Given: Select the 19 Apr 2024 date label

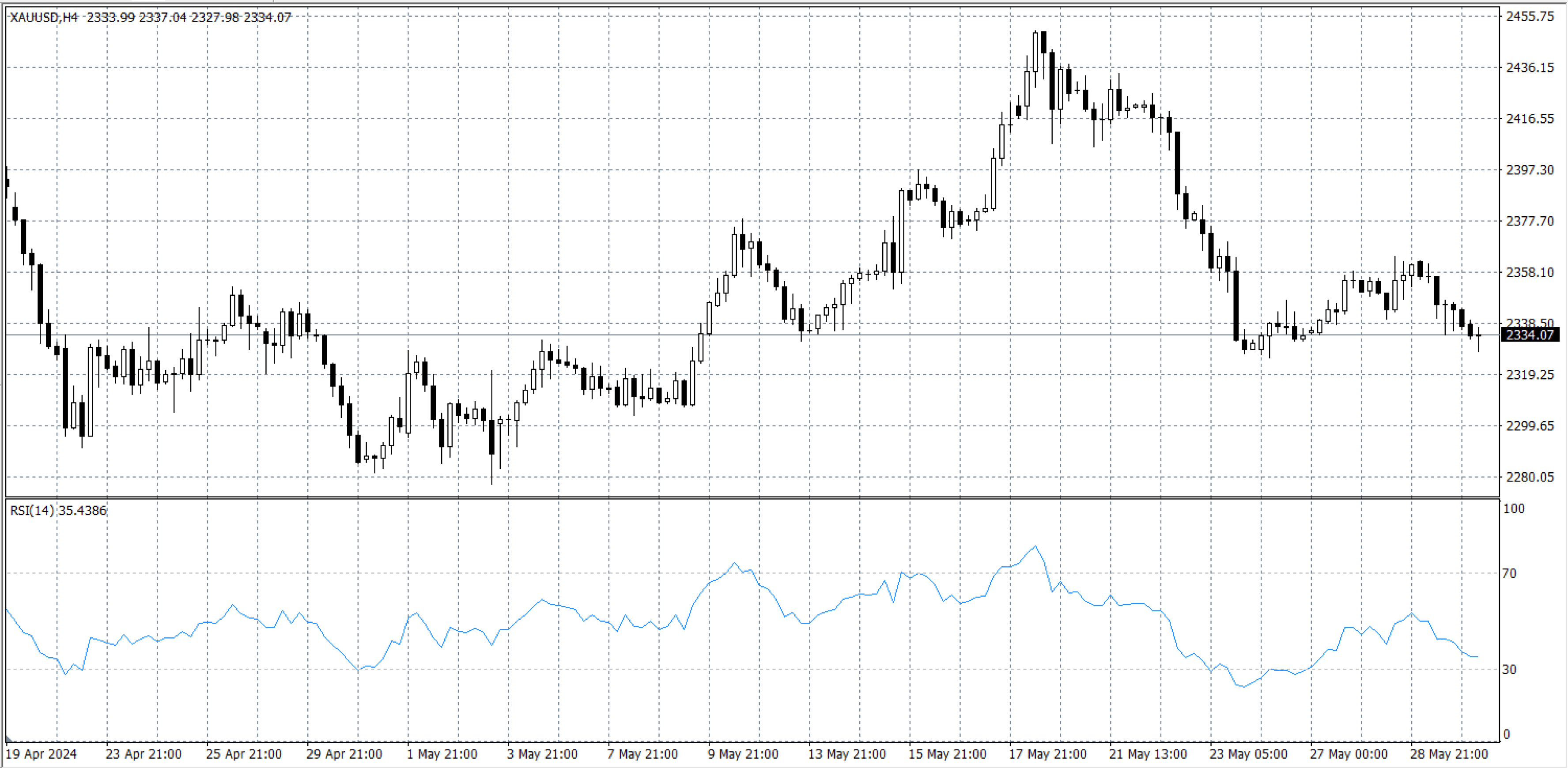Looking at the screenshot, I should click(41, 754).
